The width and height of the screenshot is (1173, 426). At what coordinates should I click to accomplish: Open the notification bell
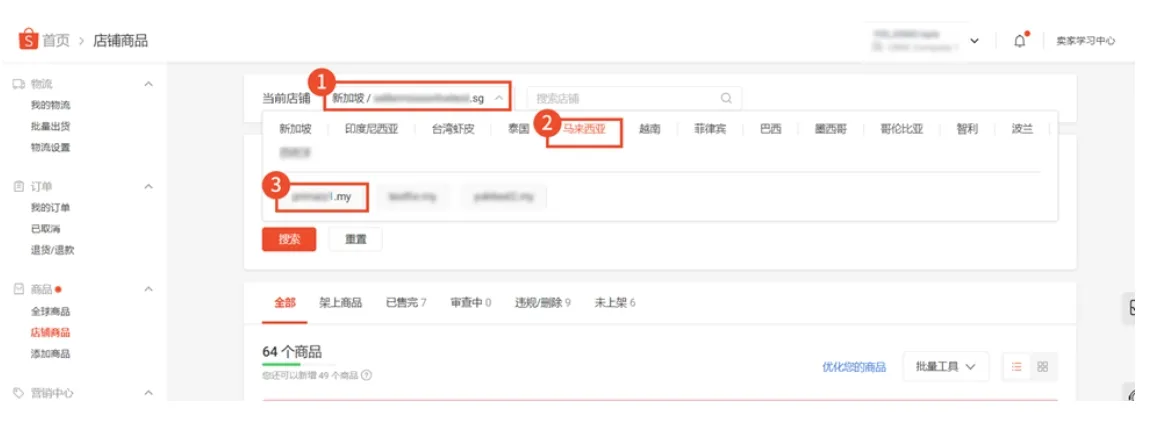click(x=1020, y=41)
